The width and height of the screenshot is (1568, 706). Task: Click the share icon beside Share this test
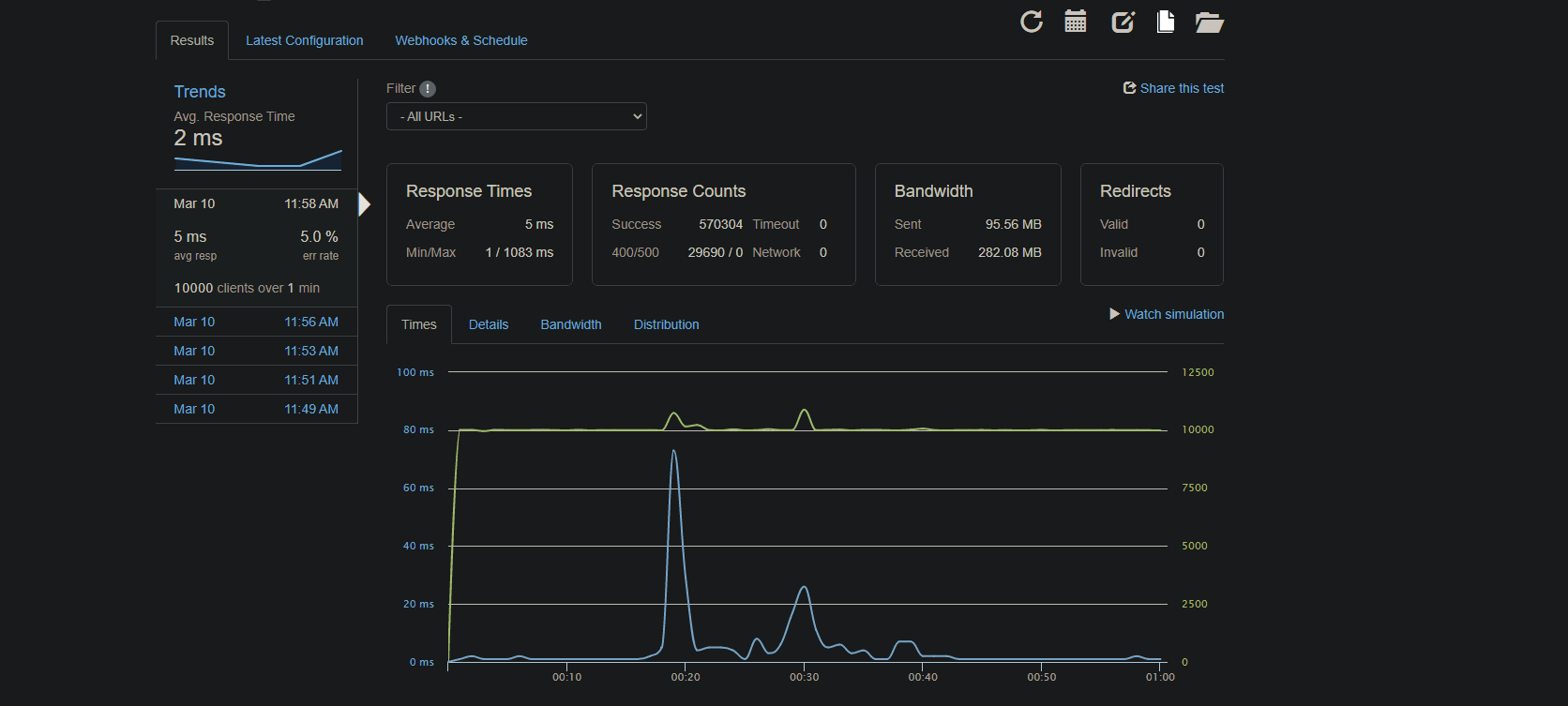point(1130,88)
